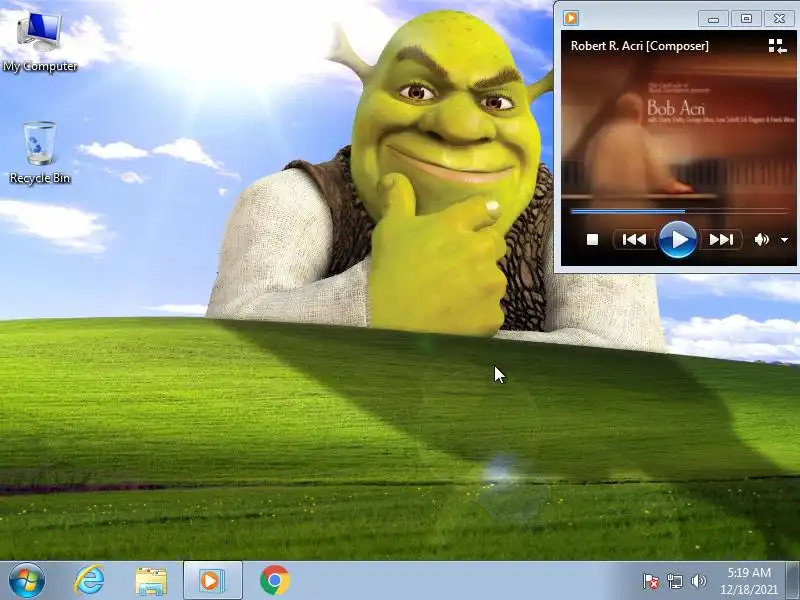The width and height of the screenshot is (800, 600).
Task: Click the Media Player taskbar button
Action: point(213,581)
